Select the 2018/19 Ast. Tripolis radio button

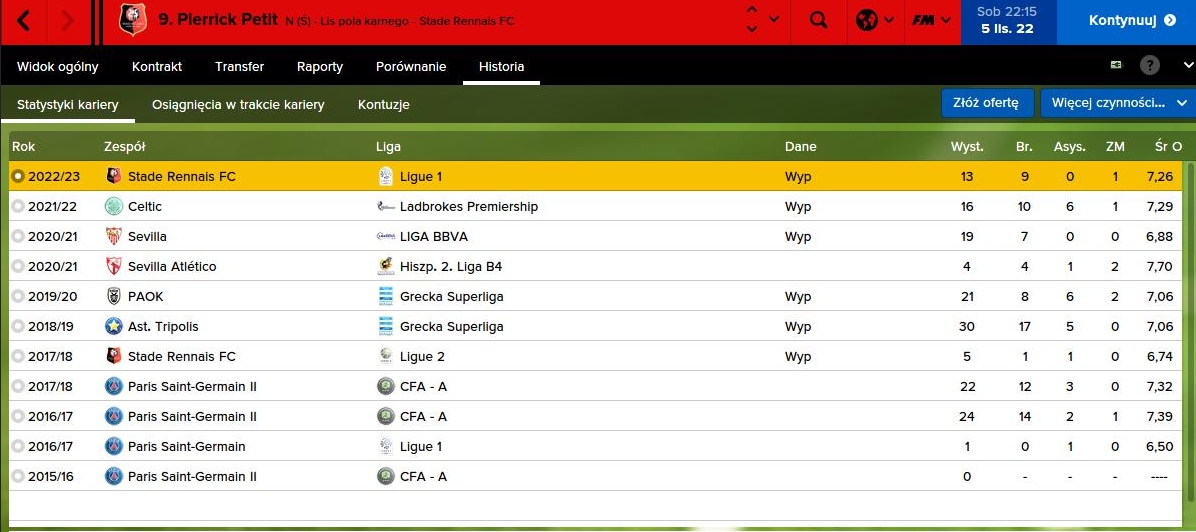(18, 326)
